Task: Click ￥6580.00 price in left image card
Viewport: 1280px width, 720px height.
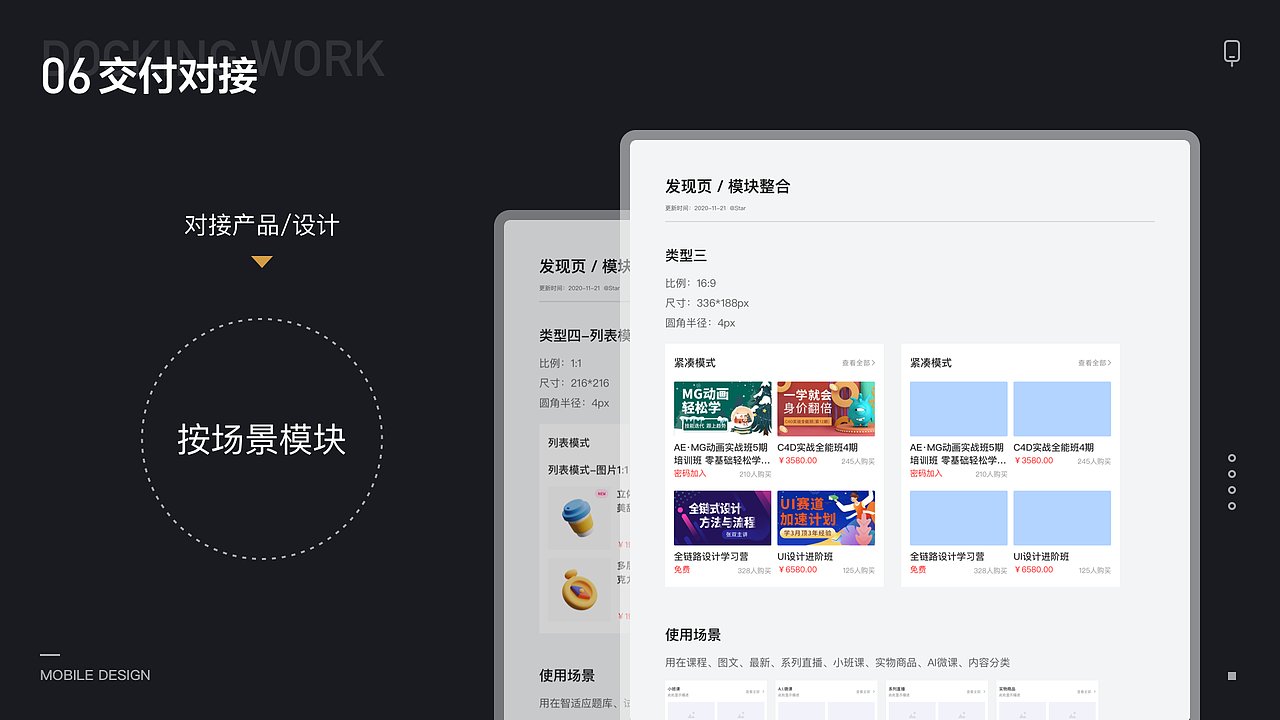Action: tap(797, 570)
